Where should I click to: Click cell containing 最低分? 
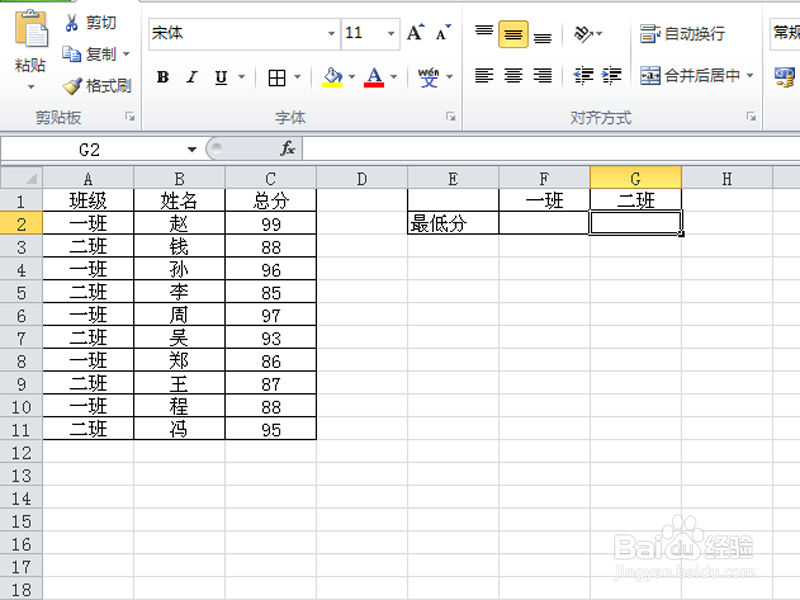pos(453,223)
